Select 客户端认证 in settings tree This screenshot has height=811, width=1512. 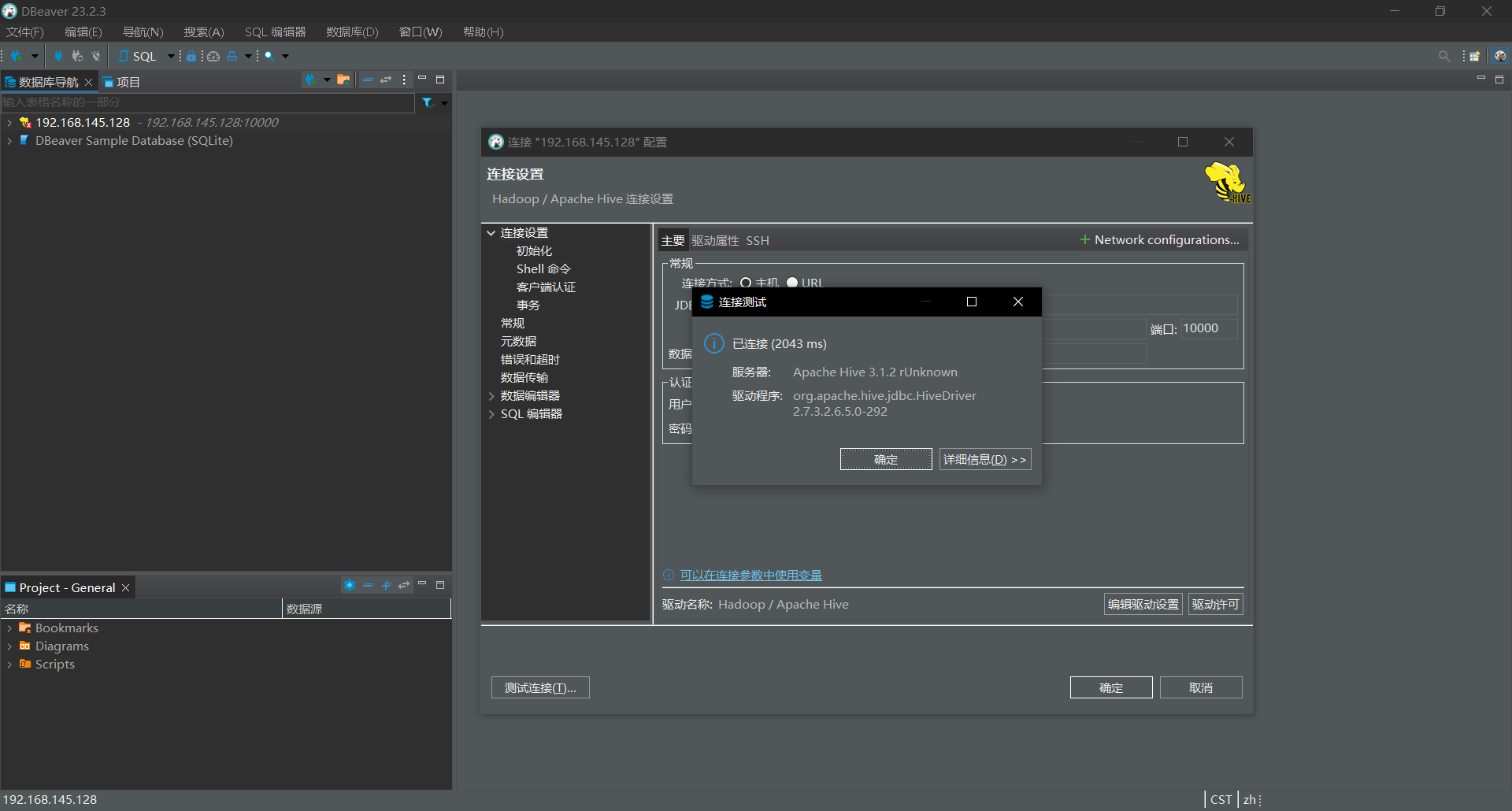(546, 287)
